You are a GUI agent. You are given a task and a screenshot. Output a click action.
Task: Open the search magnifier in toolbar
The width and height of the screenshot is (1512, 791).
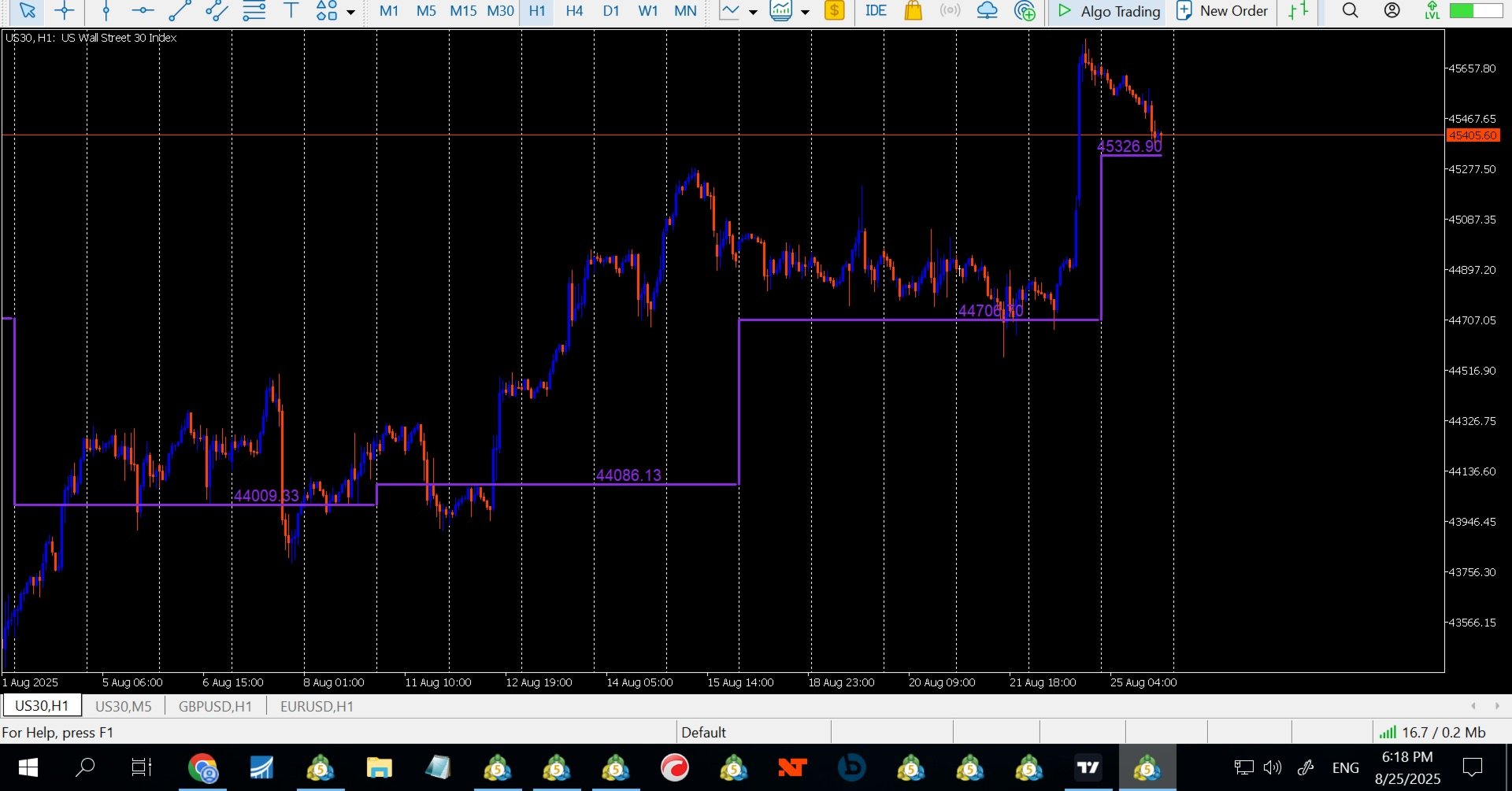[1350, 11]
